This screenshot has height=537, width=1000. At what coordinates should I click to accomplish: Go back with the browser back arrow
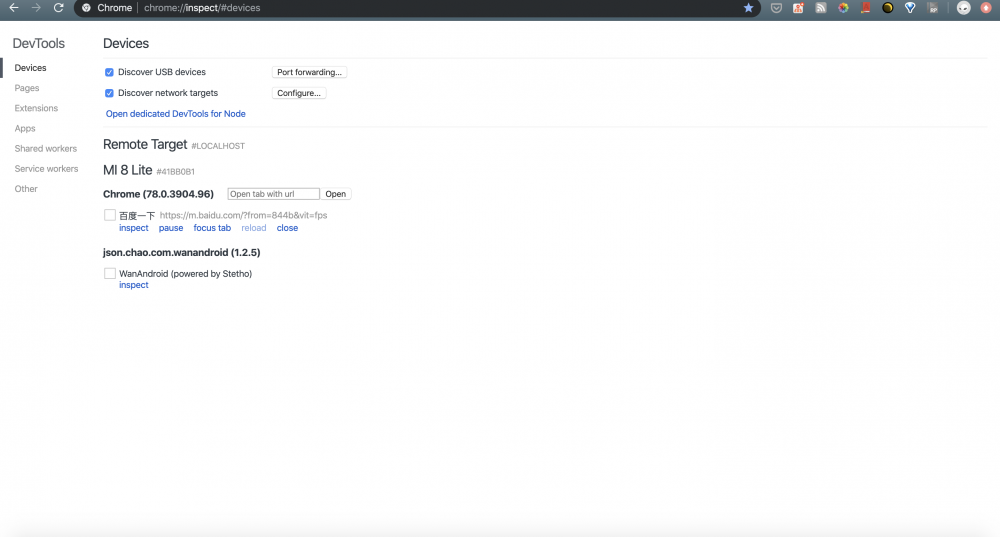pos(13,8)
